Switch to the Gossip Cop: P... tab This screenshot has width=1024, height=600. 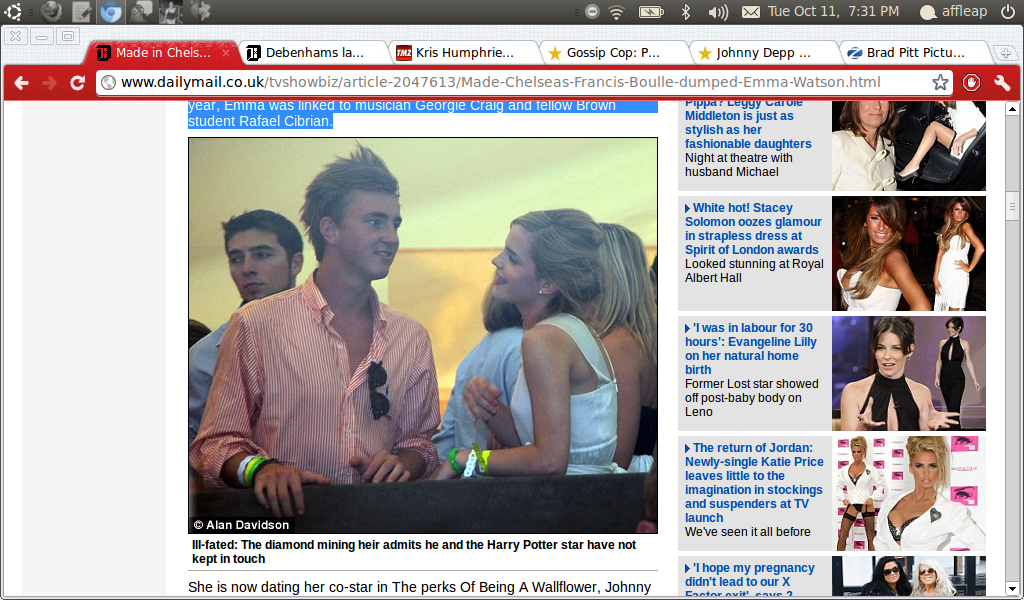coord(614,52)
